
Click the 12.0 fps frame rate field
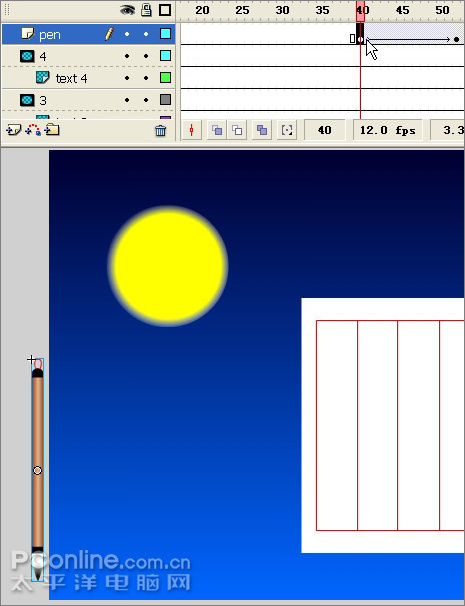coord(388,130)
